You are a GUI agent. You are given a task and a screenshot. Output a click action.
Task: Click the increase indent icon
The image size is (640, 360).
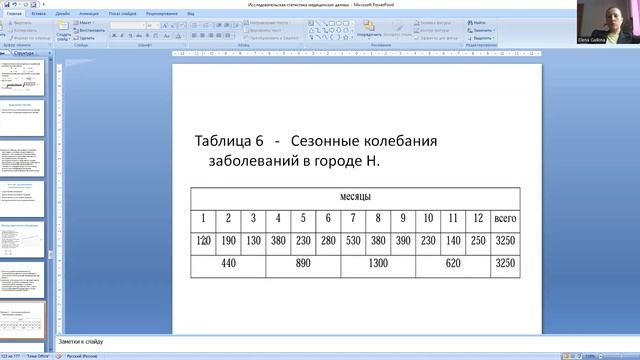click(x=227, y=25)
